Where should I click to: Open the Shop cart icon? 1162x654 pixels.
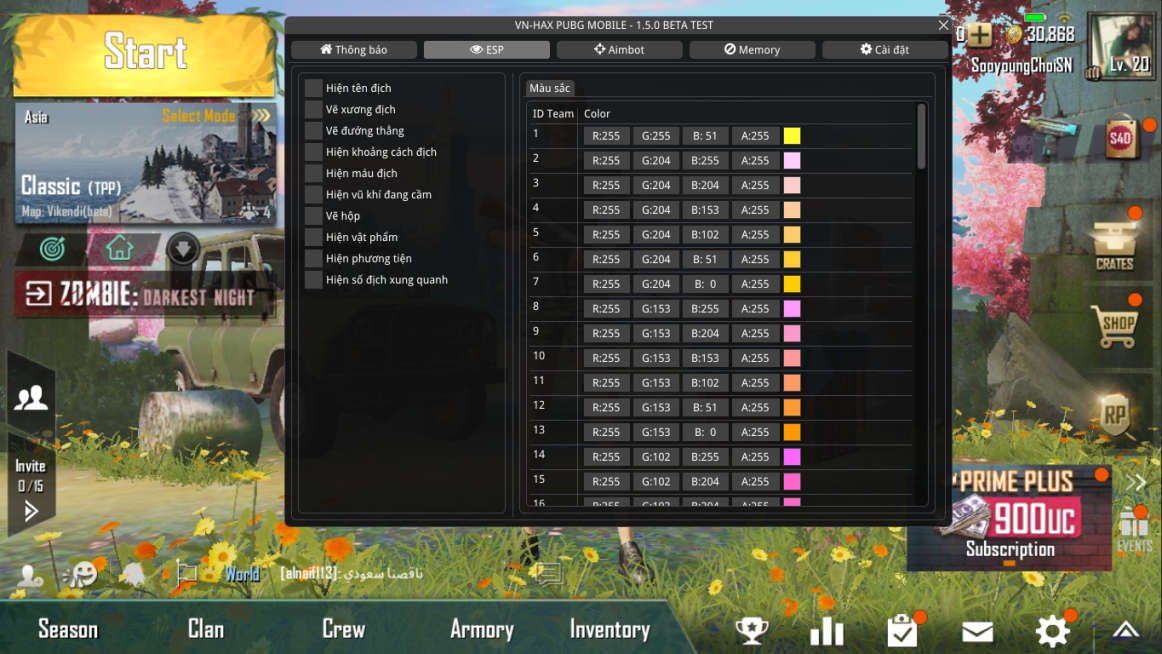pos(1115,327)
